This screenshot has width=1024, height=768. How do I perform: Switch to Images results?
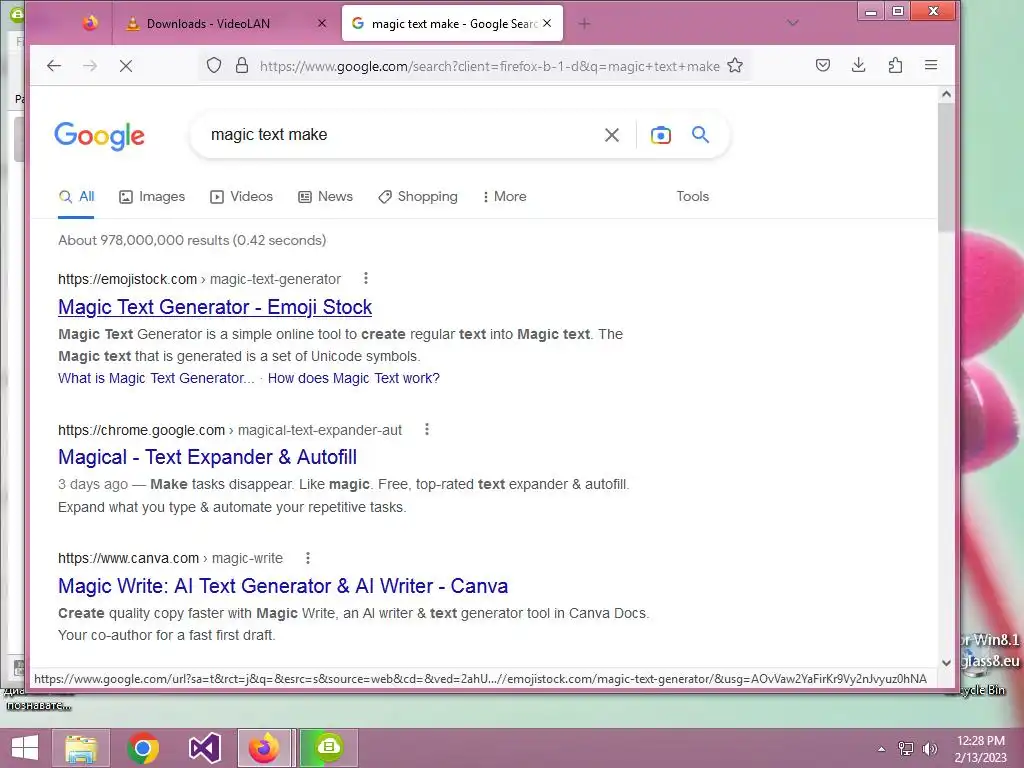[x=152, y=197]
